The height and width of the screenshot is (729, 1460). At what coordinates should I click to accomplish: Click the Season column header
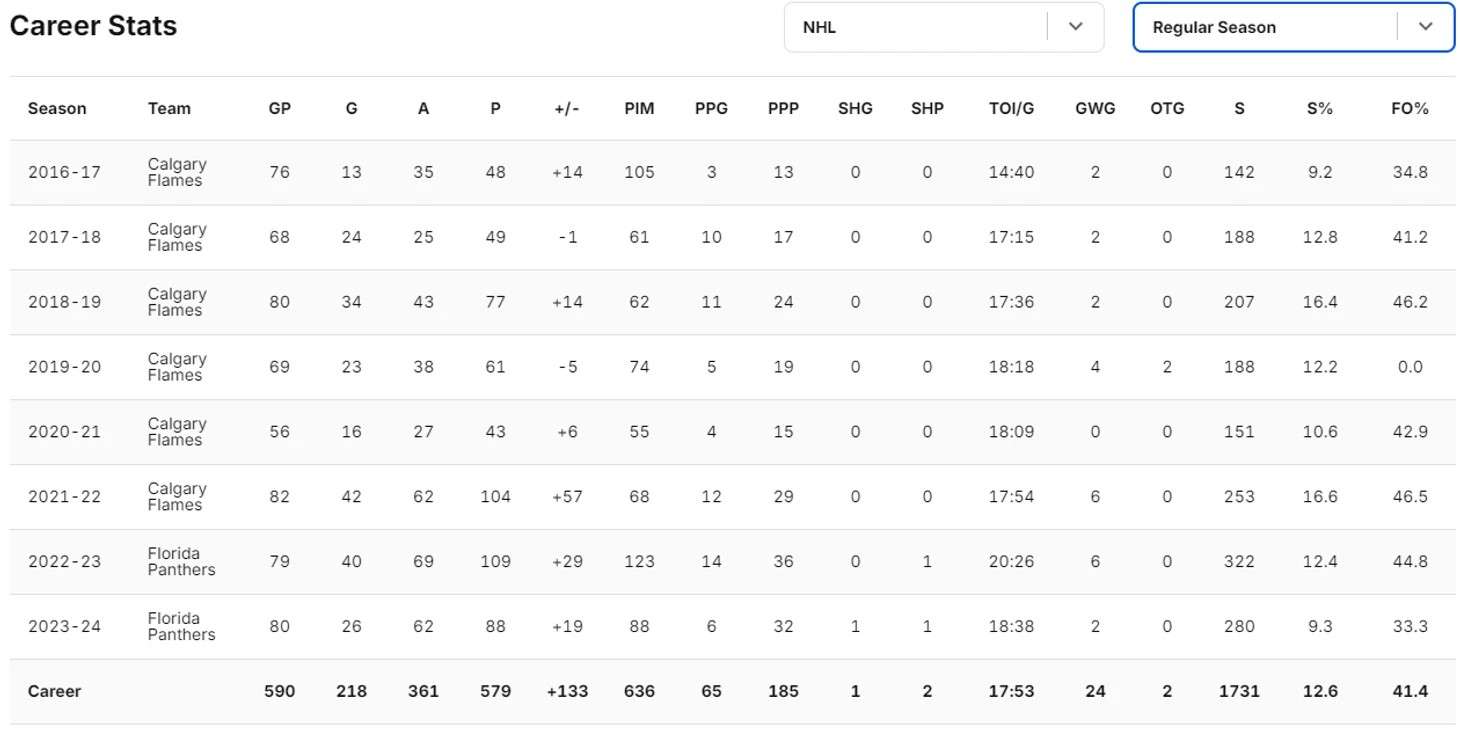[57, 108]
